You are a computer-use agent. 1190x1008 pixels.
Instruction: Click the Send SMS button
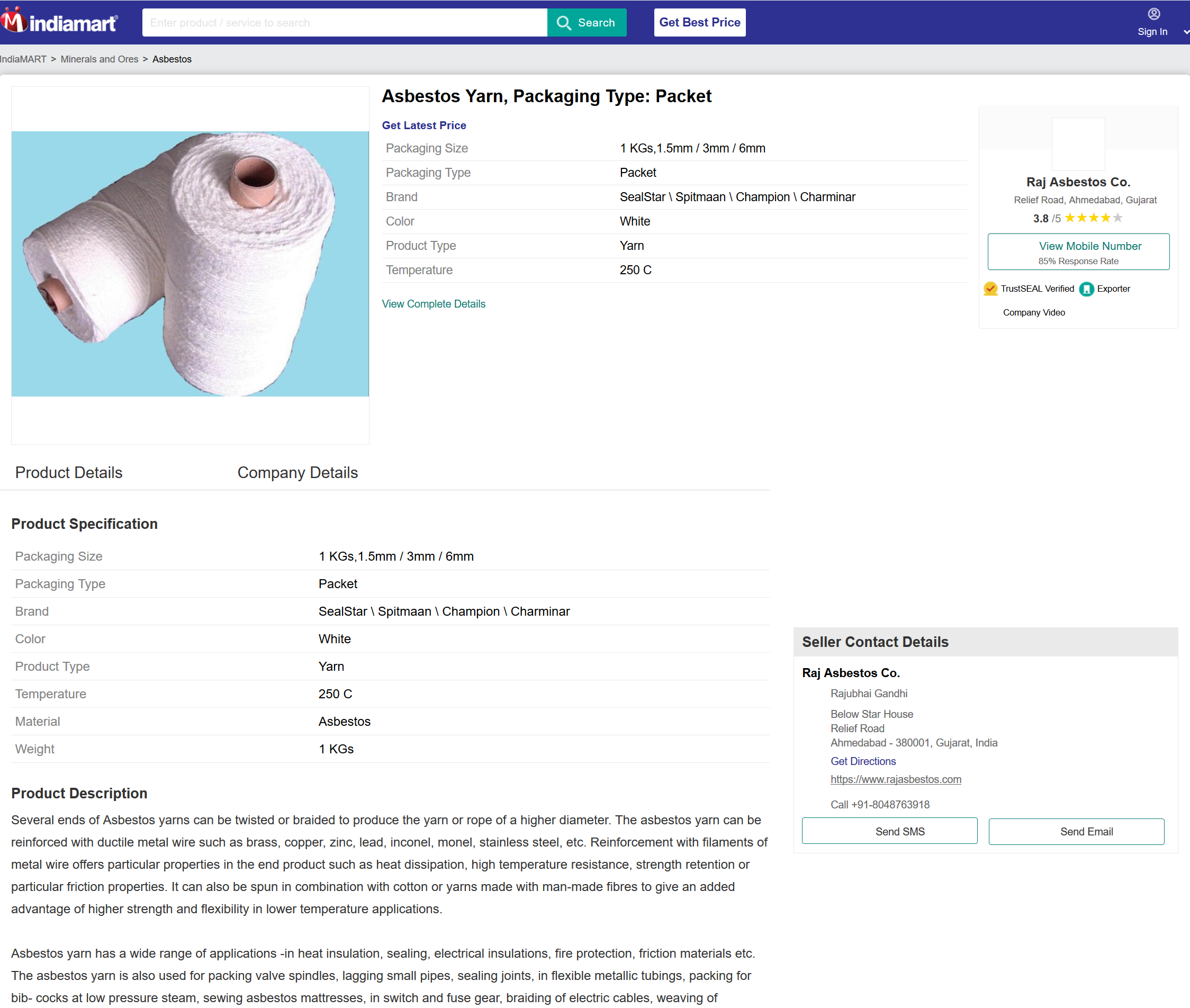(889, 831)
